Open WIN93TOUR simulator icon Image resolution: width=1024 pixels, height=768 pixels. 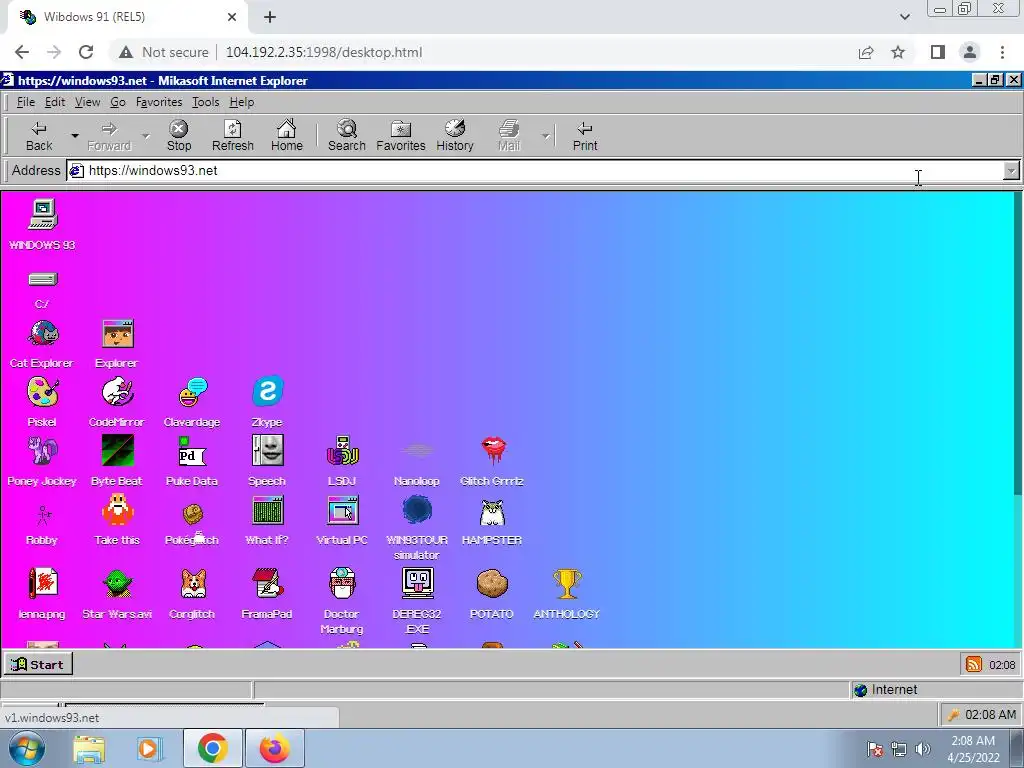[x=417, y=510]
